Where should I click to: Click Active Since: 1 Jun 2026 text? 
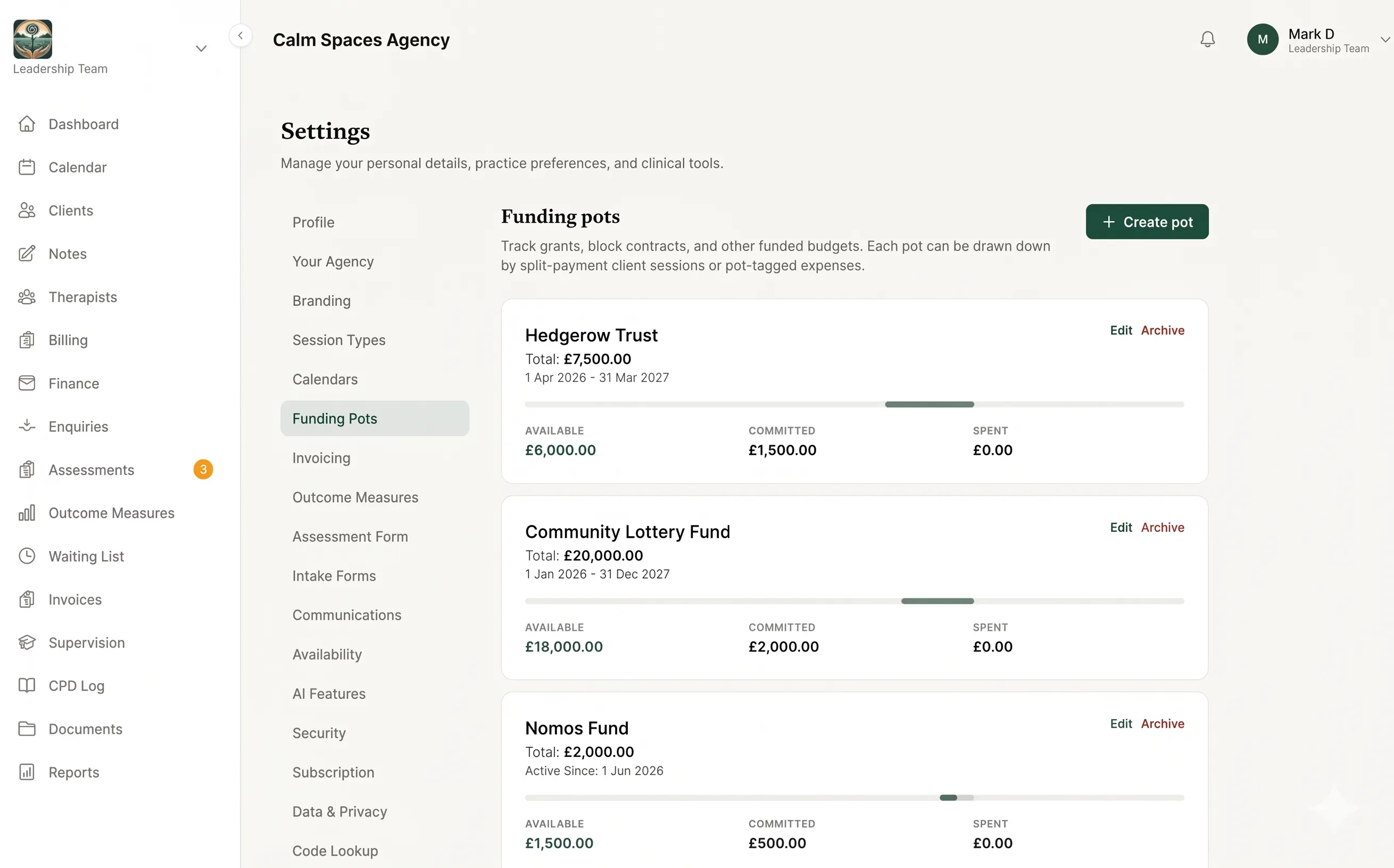[594, 771]
